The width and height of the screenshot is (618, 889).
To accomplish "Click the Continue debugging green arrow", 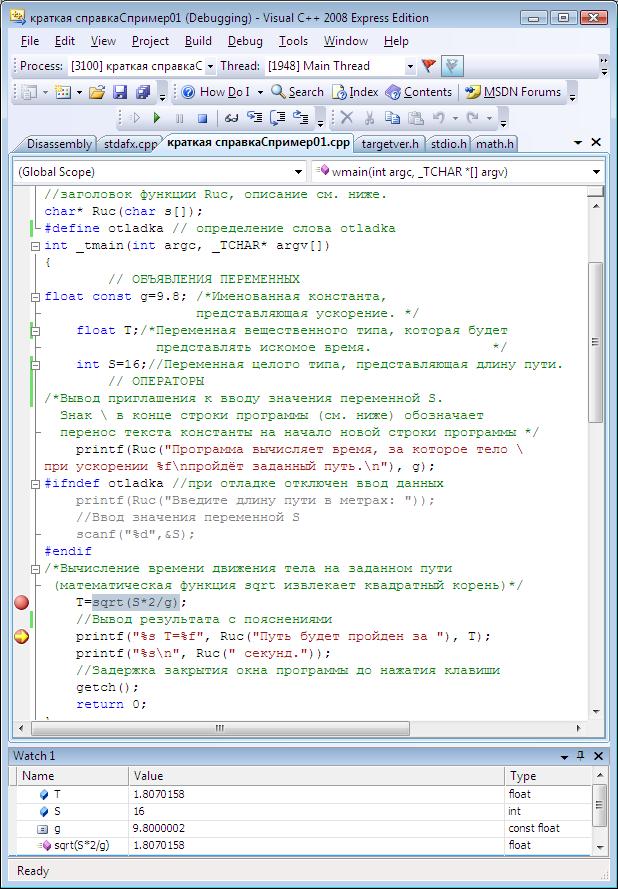I will point(157,118).
